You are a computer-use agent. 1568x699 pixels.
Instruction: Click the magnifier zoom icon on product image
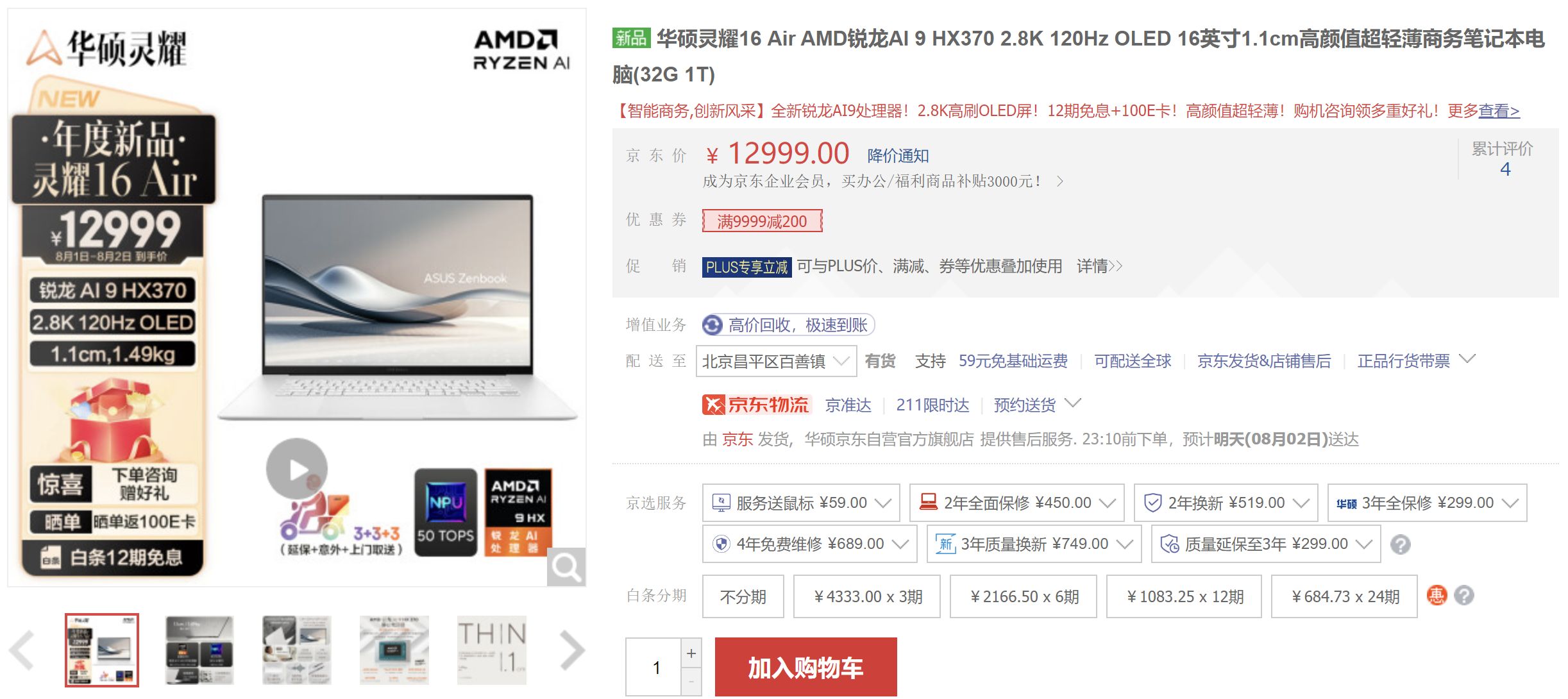pyautogui.click(x=566, y=567)
